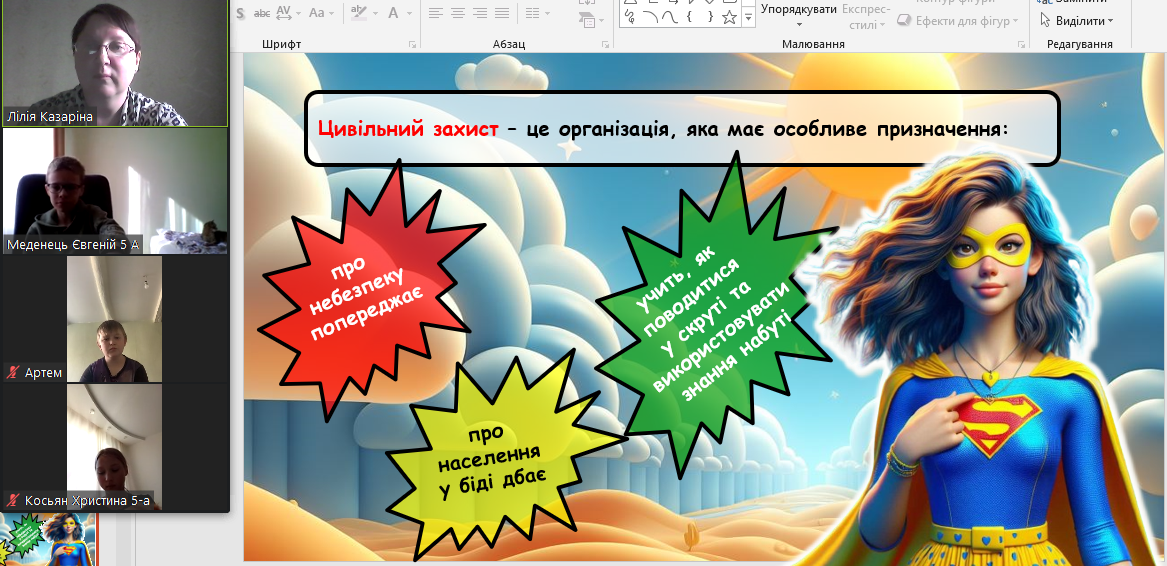Select the left brace shape

pyautogui.click(x=690, y=16)
